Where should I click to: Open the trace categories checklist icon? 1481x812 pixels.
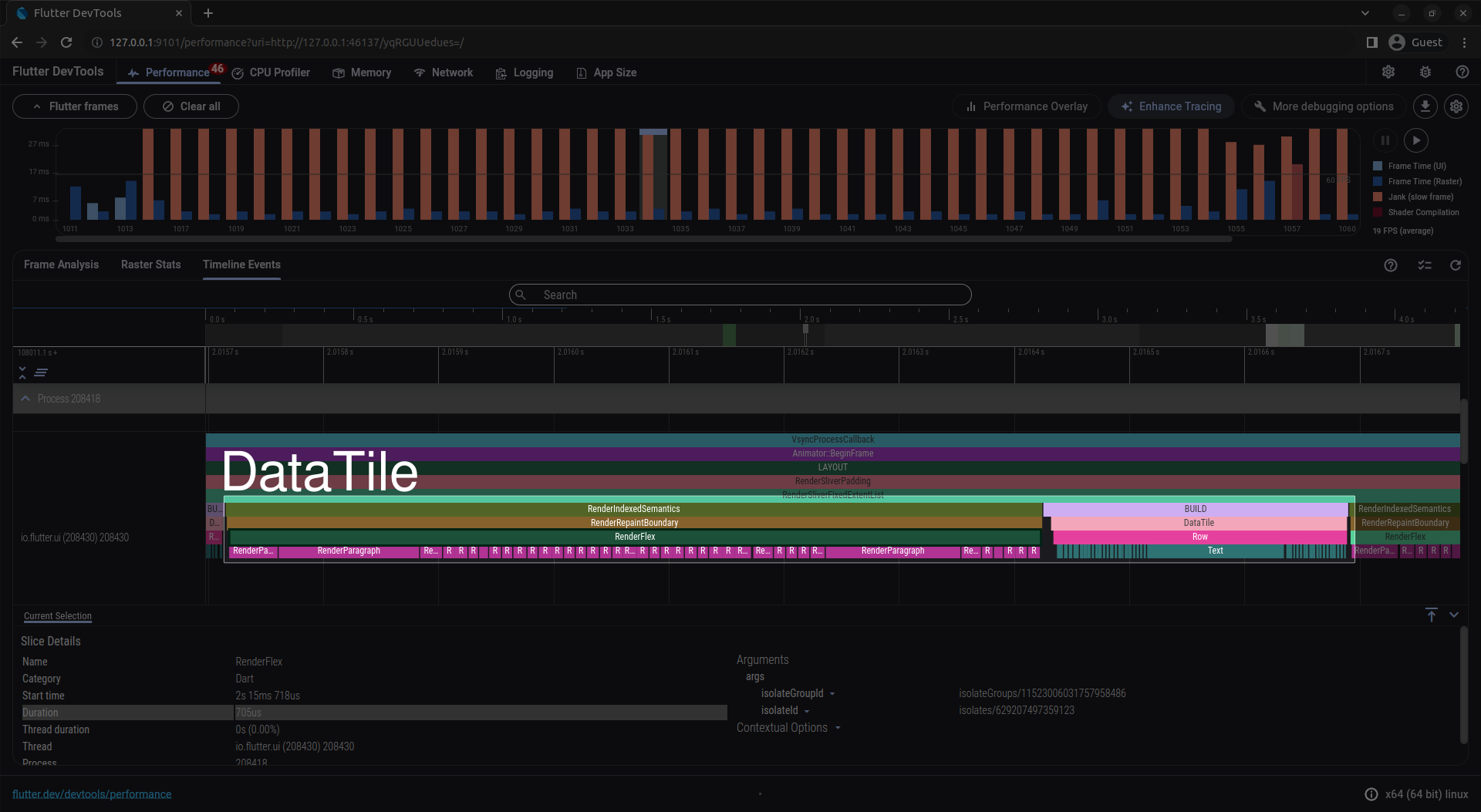click(x=1425, y=265)
